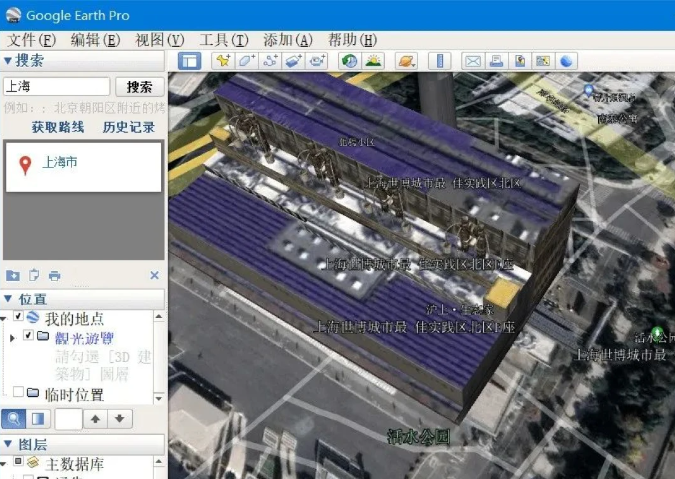This screenshot has width=675, height=479.
Task: Open the 文件(F) menu
Action: pyautogui.click(x=31, y=40)
